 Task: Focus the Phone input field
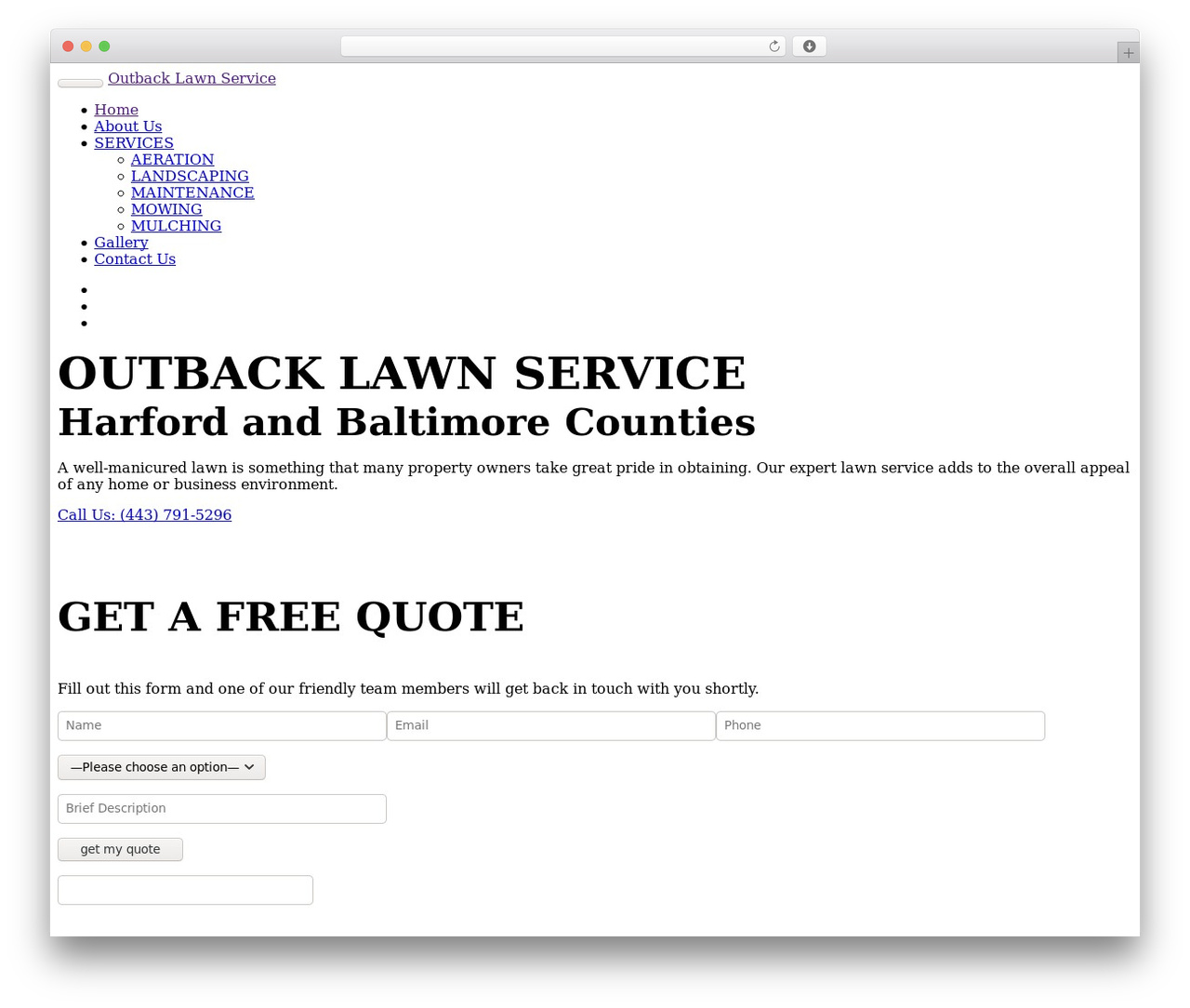click(x=880, y=726)
